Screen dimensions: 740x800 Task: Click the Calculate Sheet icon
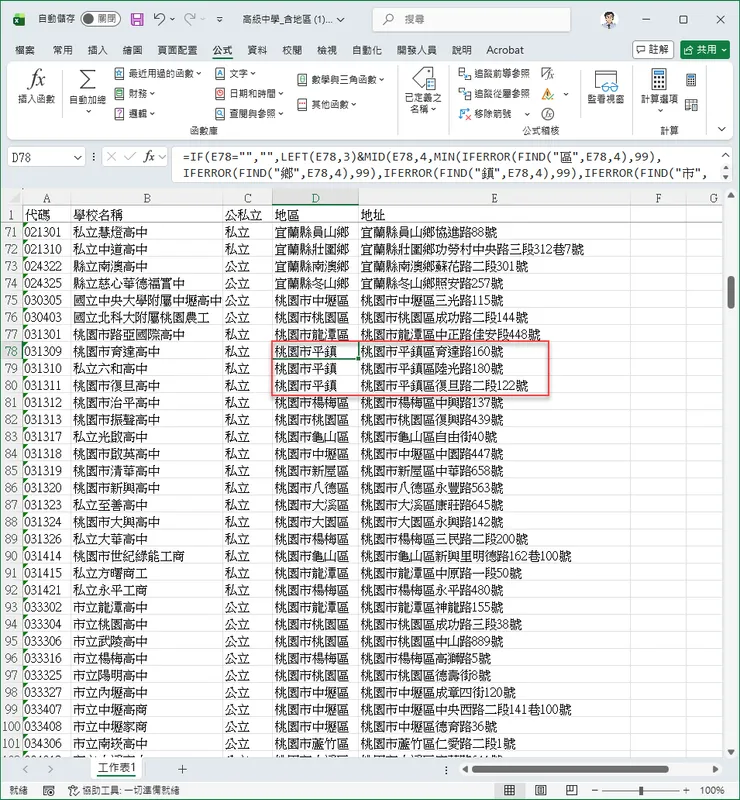[x=691, y=105]
